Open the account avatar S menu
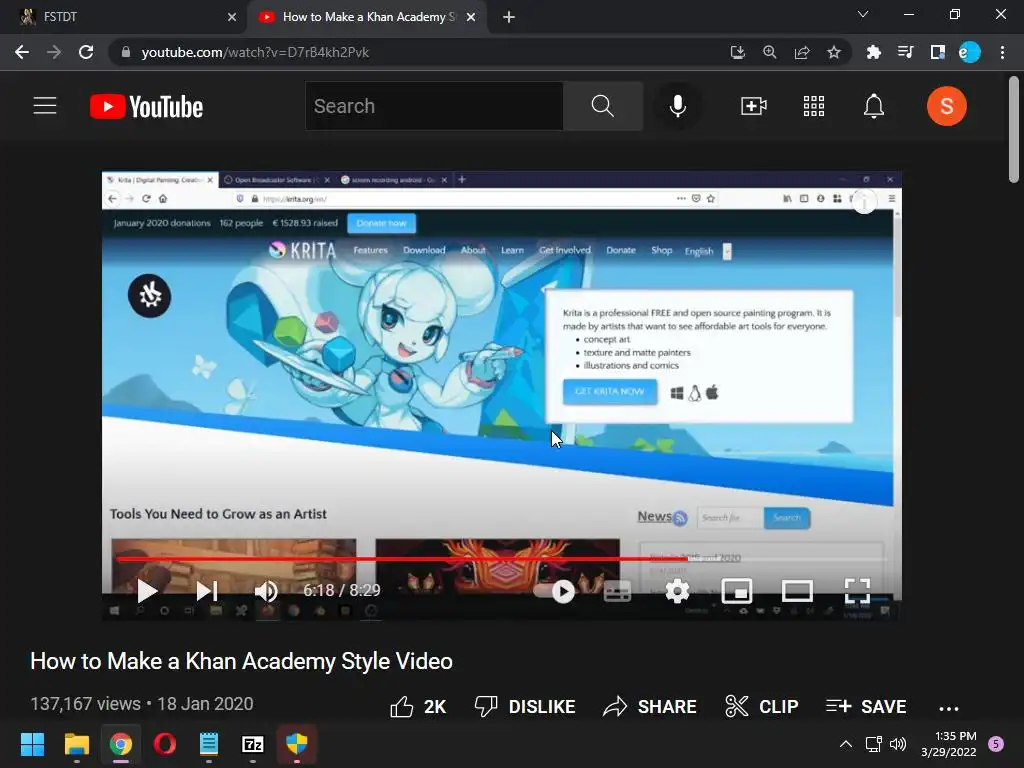1024x768 pixels. tap(946, 106)
